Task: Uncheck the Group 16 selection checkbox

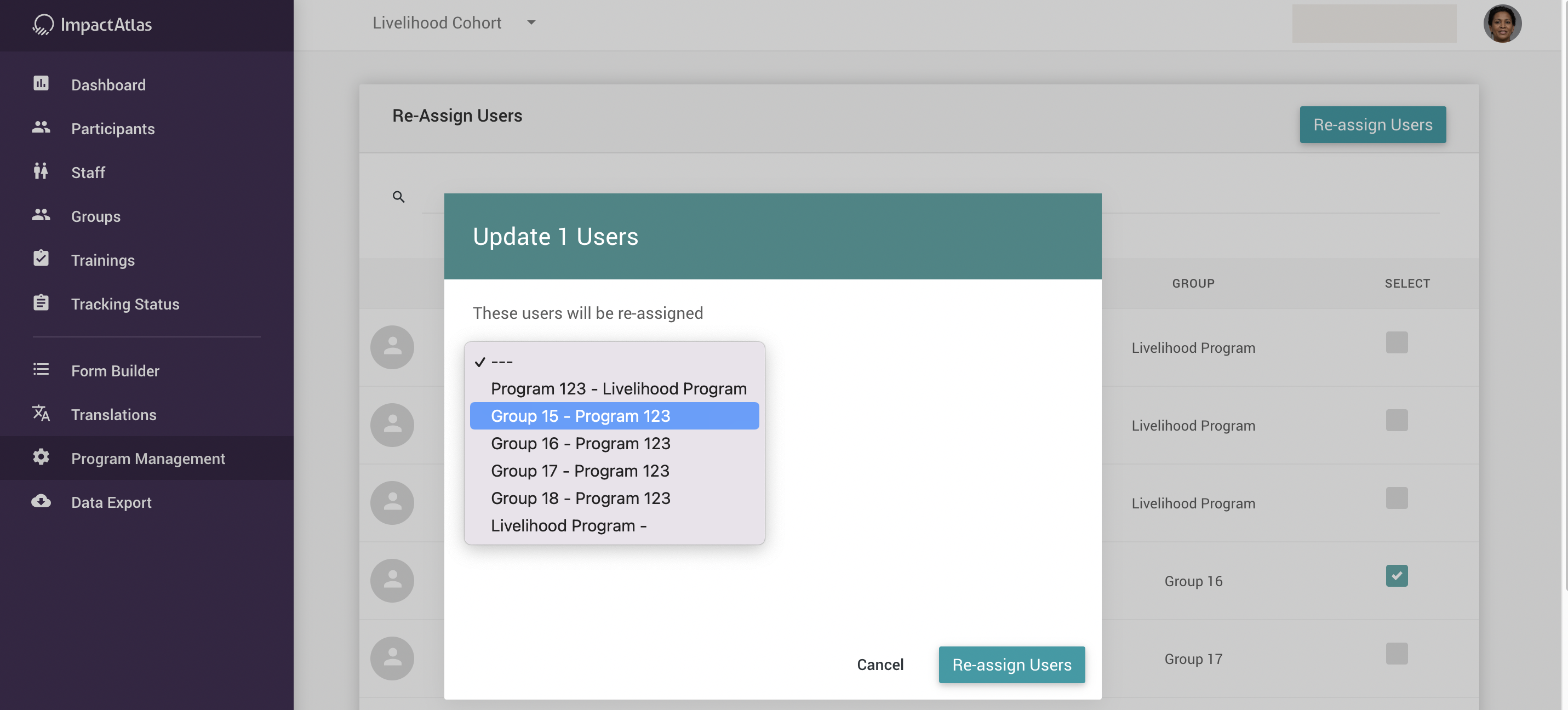Action: click(x=1398, y=575)
